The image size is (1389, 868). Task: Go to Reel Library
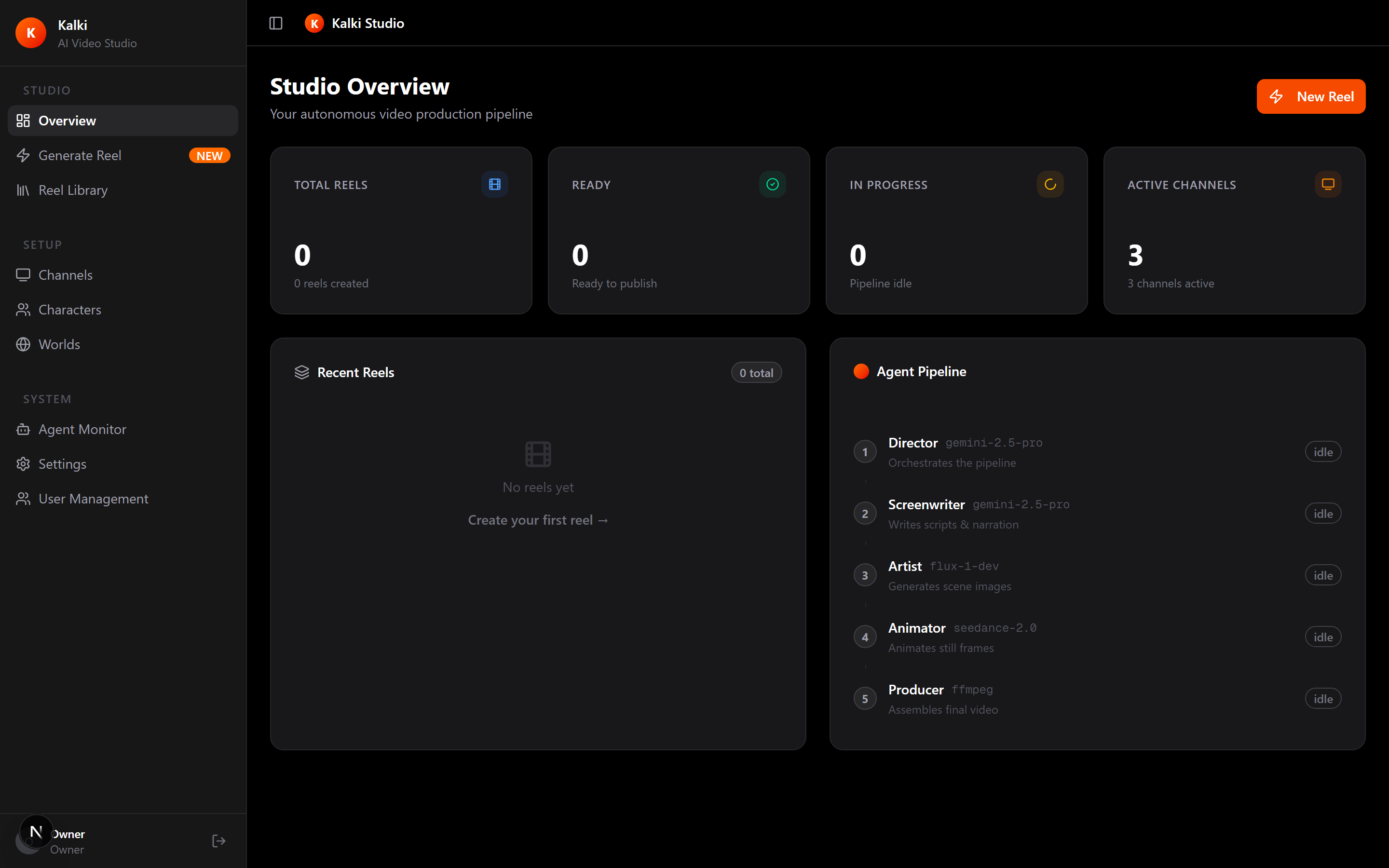123,190
